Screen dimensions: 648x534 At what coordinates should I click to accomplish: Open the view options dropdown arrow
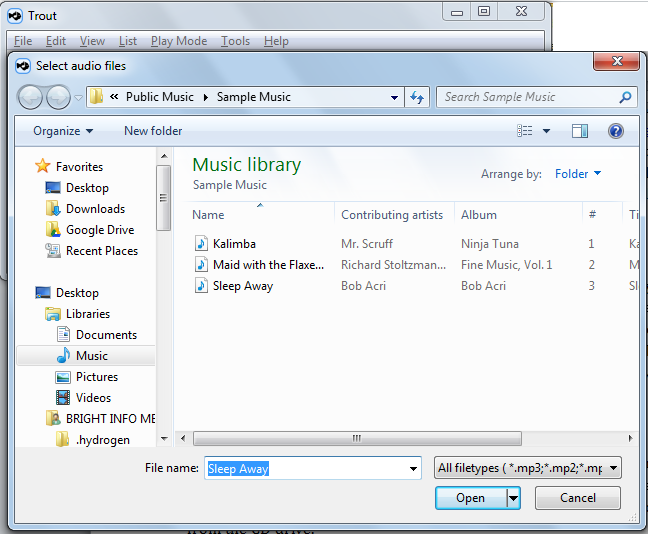pos(546,131)
